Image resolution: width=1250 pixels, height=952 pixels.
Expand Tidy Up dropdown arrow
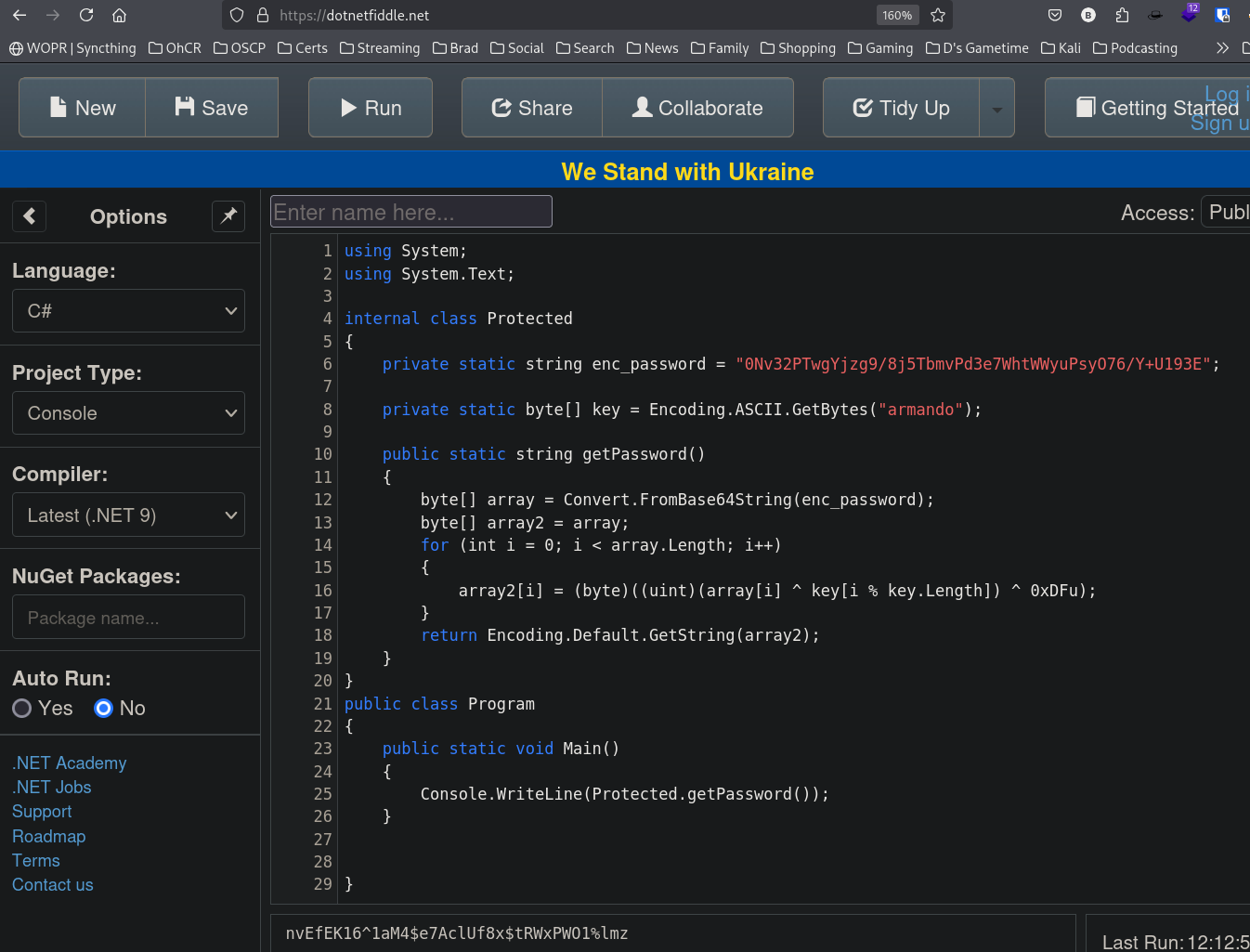[997, 109]
